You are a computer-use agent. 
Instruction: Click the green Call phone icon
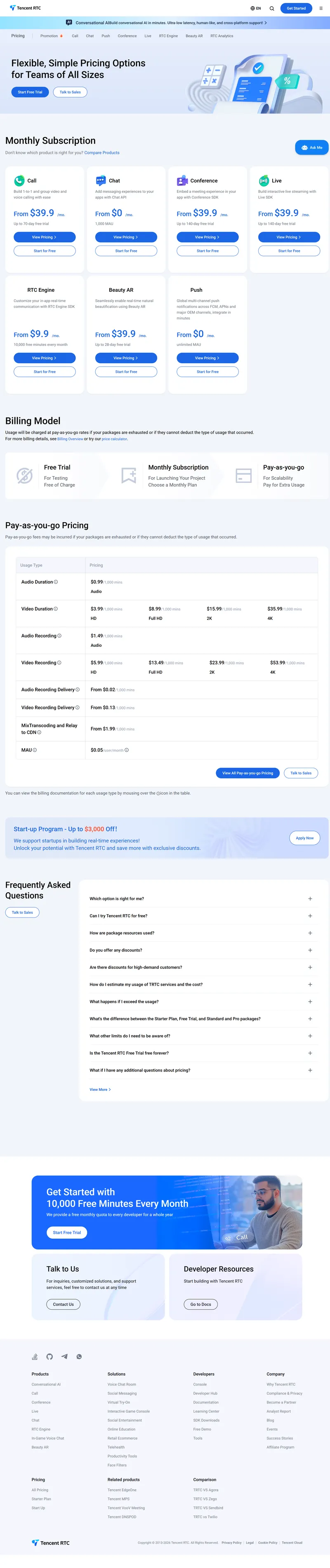coord(19,181)
